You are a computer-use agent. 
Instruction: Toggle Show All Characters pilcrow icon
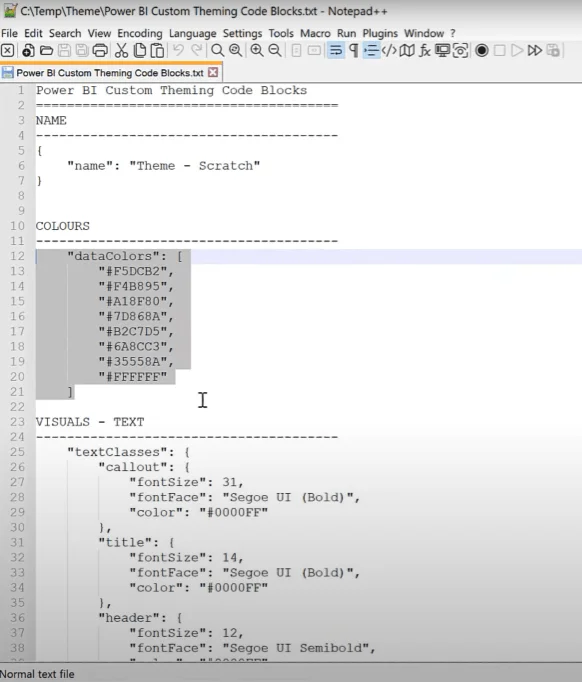coord(354,50)
